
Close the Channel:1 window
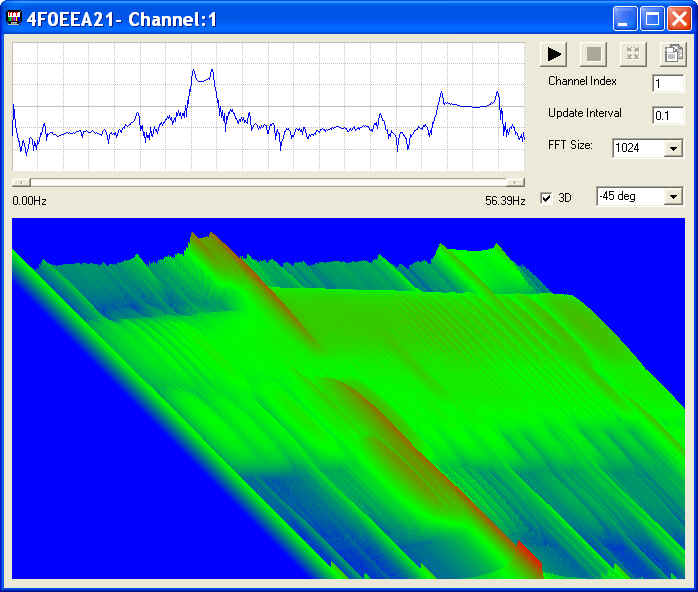tap(679, 19)
